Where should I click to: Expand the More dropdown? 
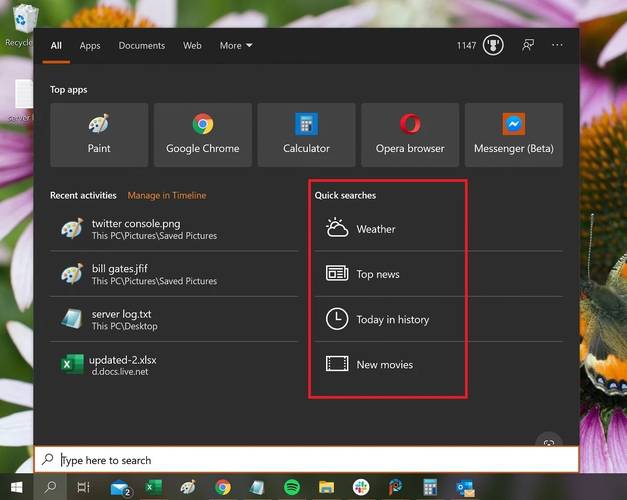click(x=236, y=46)
